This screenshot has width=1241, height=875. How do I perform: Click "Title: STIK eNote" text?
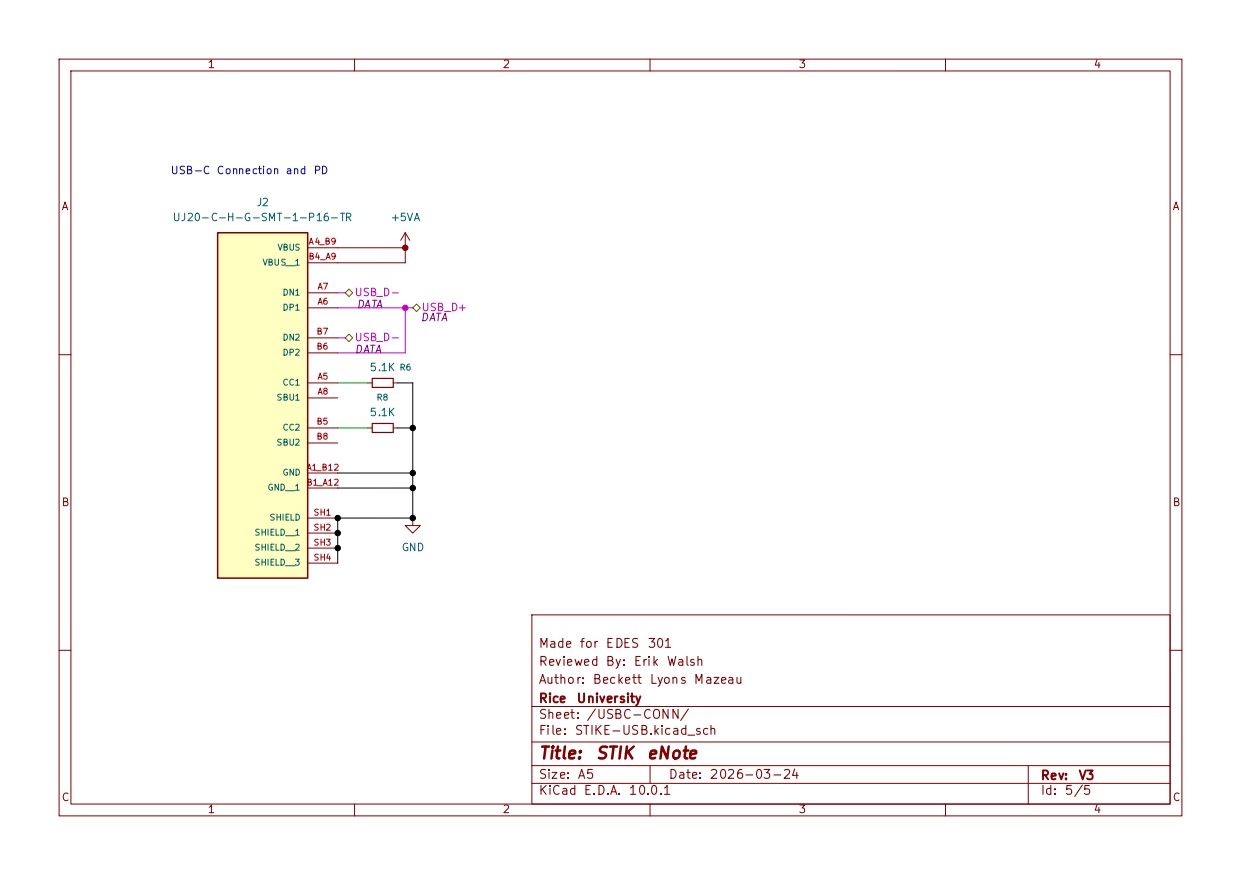click(x=619, y=753)
